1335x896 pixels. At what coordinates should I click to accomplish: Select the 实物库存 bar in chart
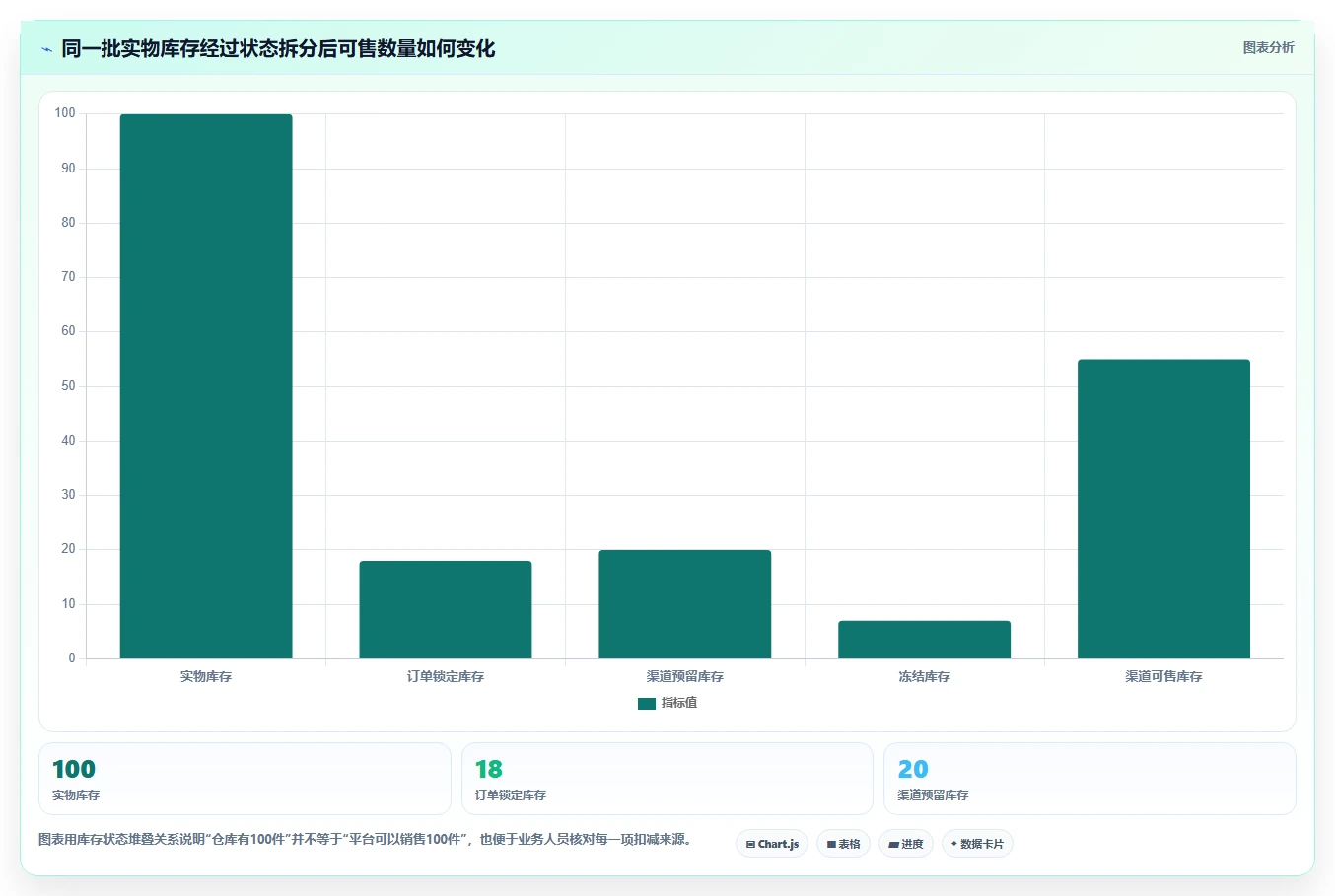pos(206,386)
